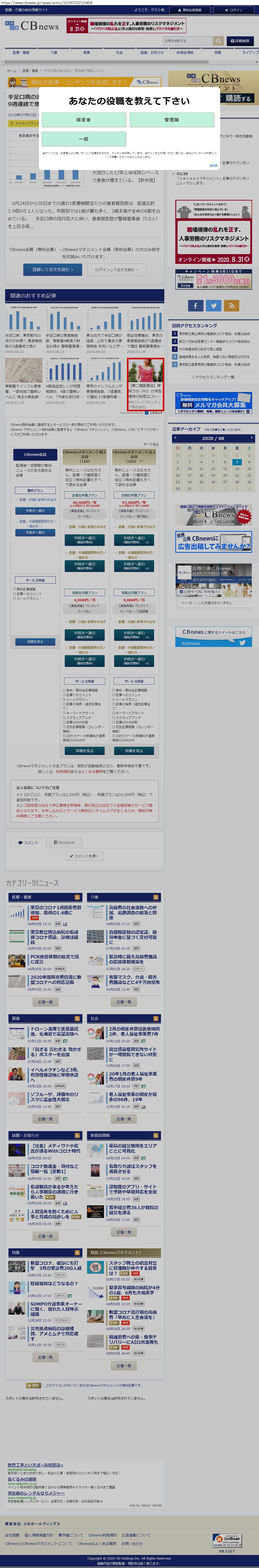The image size is (259, 1568).
Task: Click 詳細を見る under CBnews会員 plan
Action: point(35,642)
